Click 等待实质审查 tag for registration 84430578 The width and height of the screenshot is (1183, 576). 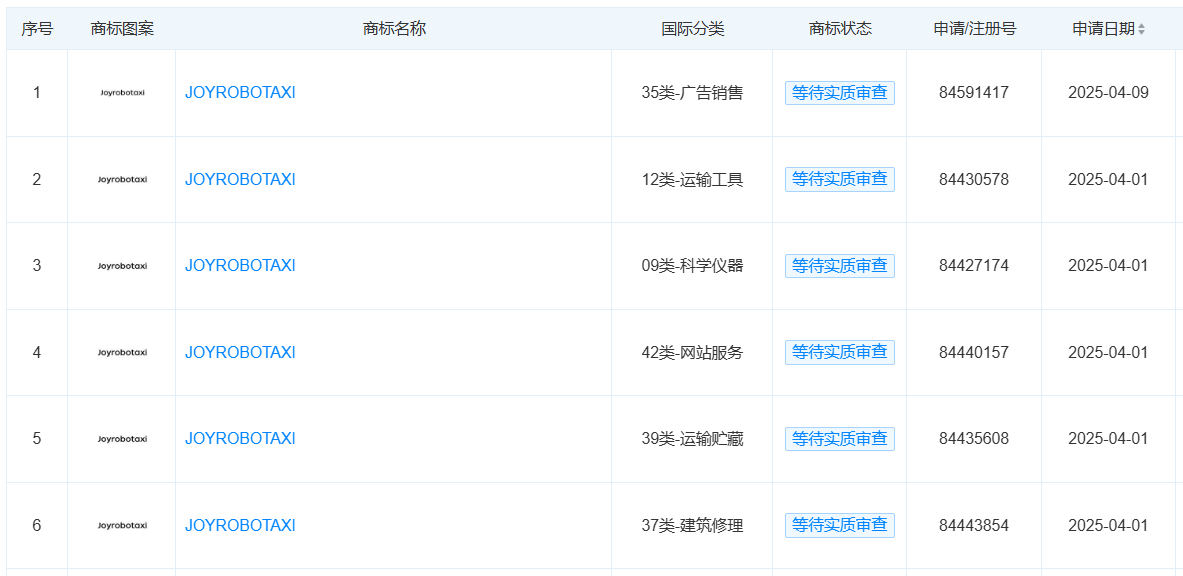coord(840,180)
